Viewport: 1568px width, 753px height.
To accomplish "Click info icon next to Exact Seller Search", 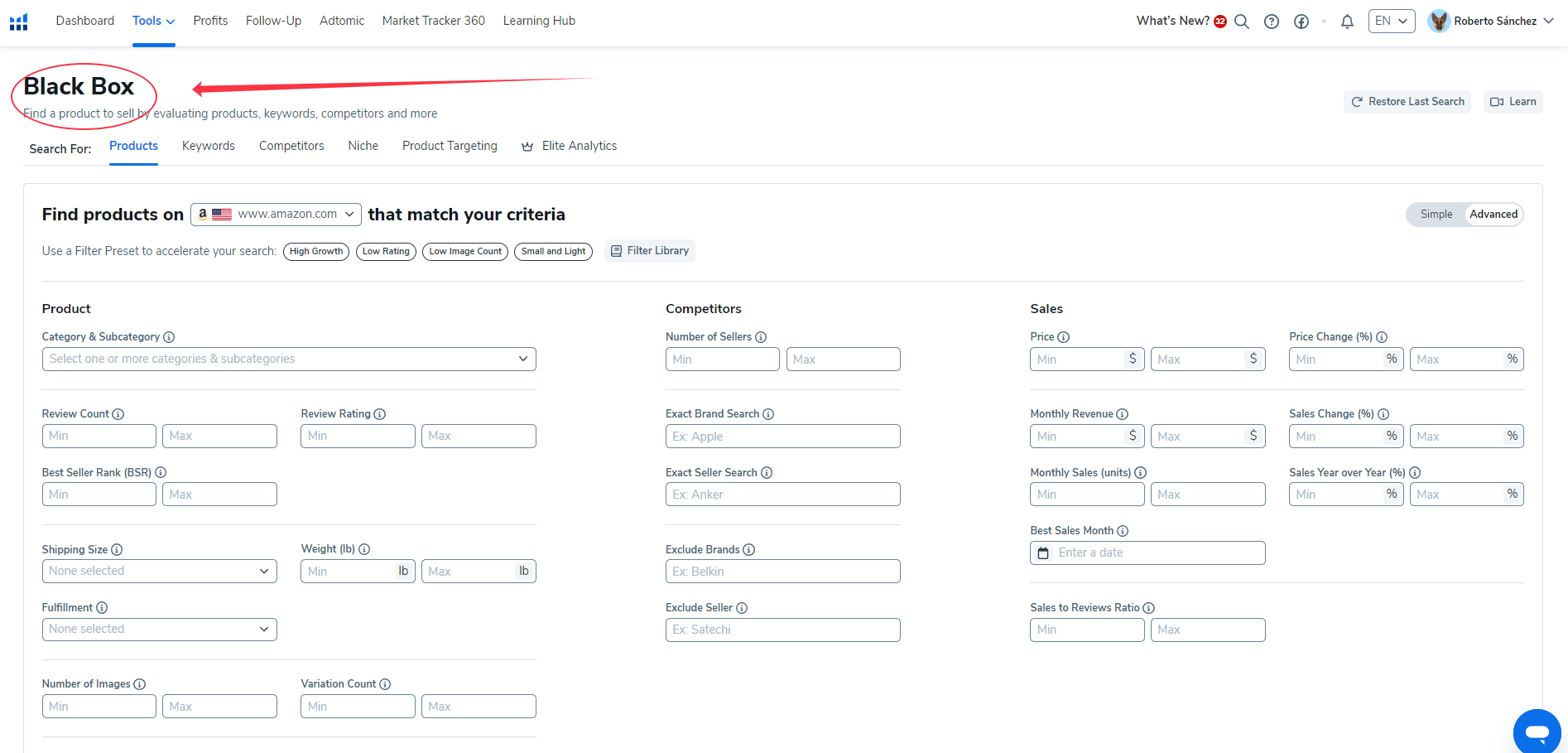I will (767, 473).
